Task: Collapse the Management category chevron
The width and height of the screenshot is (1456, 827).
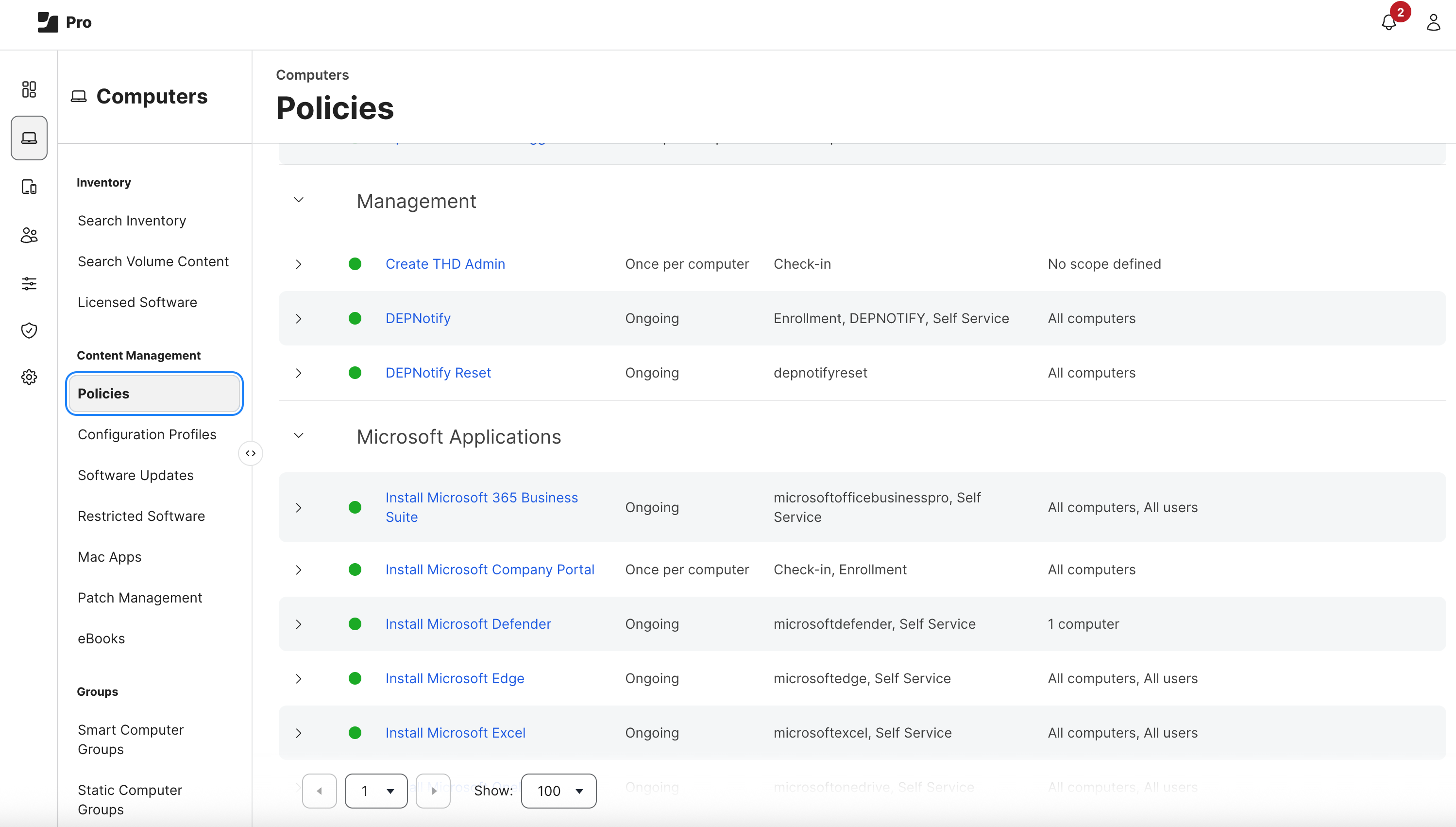Action: tap(299, 200)
